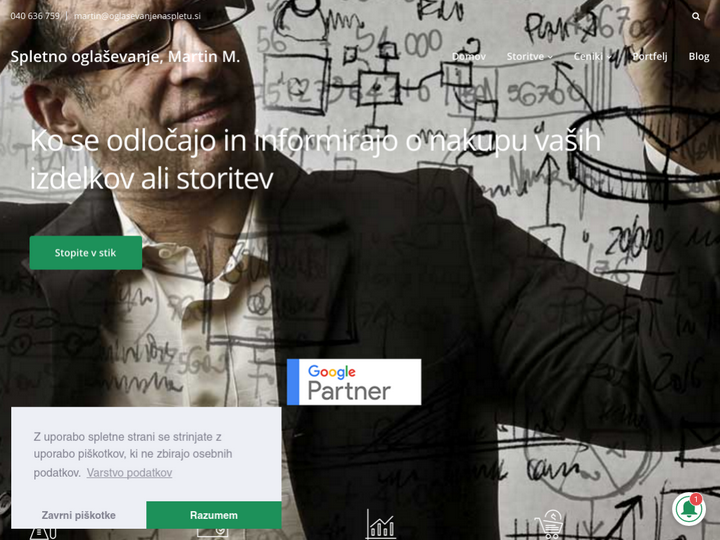Open the search magnifier icon

(x=696, y=16)
